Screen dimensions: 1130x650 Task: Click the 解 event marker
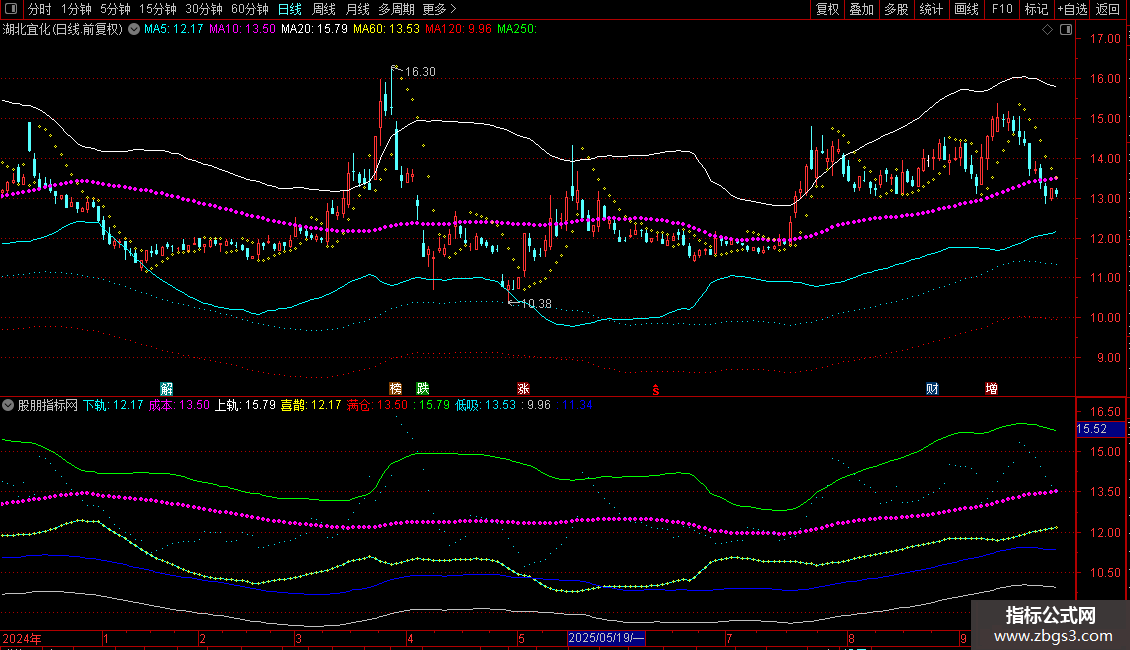pos(166,389)
